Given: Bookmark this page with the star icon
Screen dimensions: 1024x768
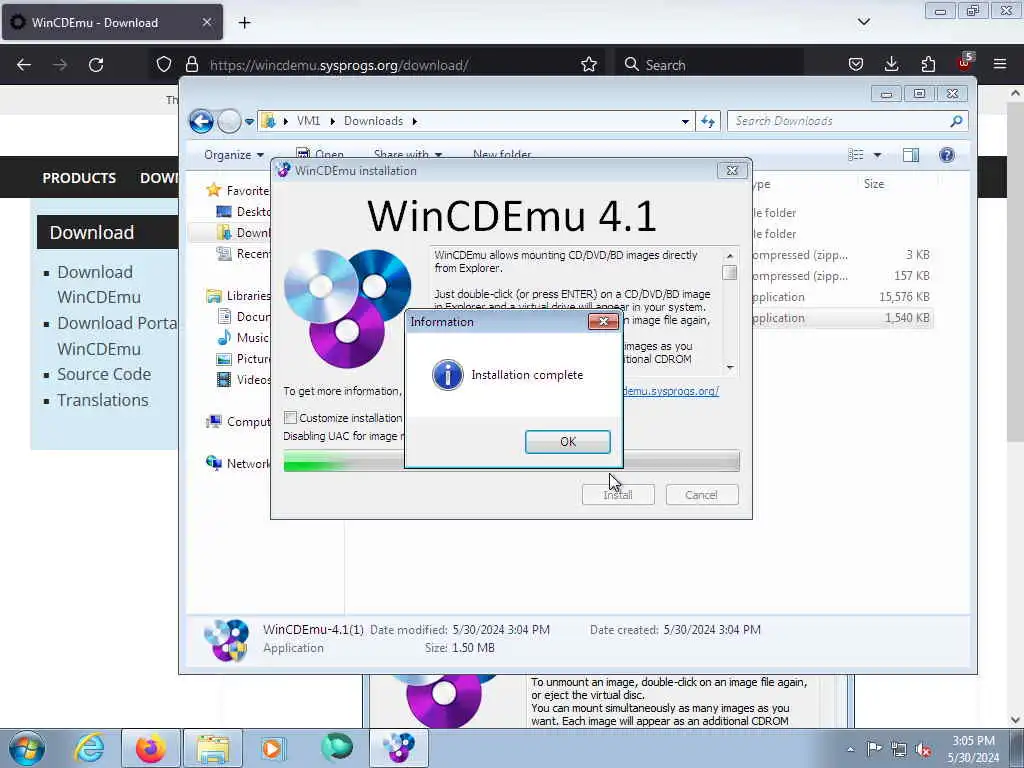Looking at the screenshot, I should pos(589,65).
